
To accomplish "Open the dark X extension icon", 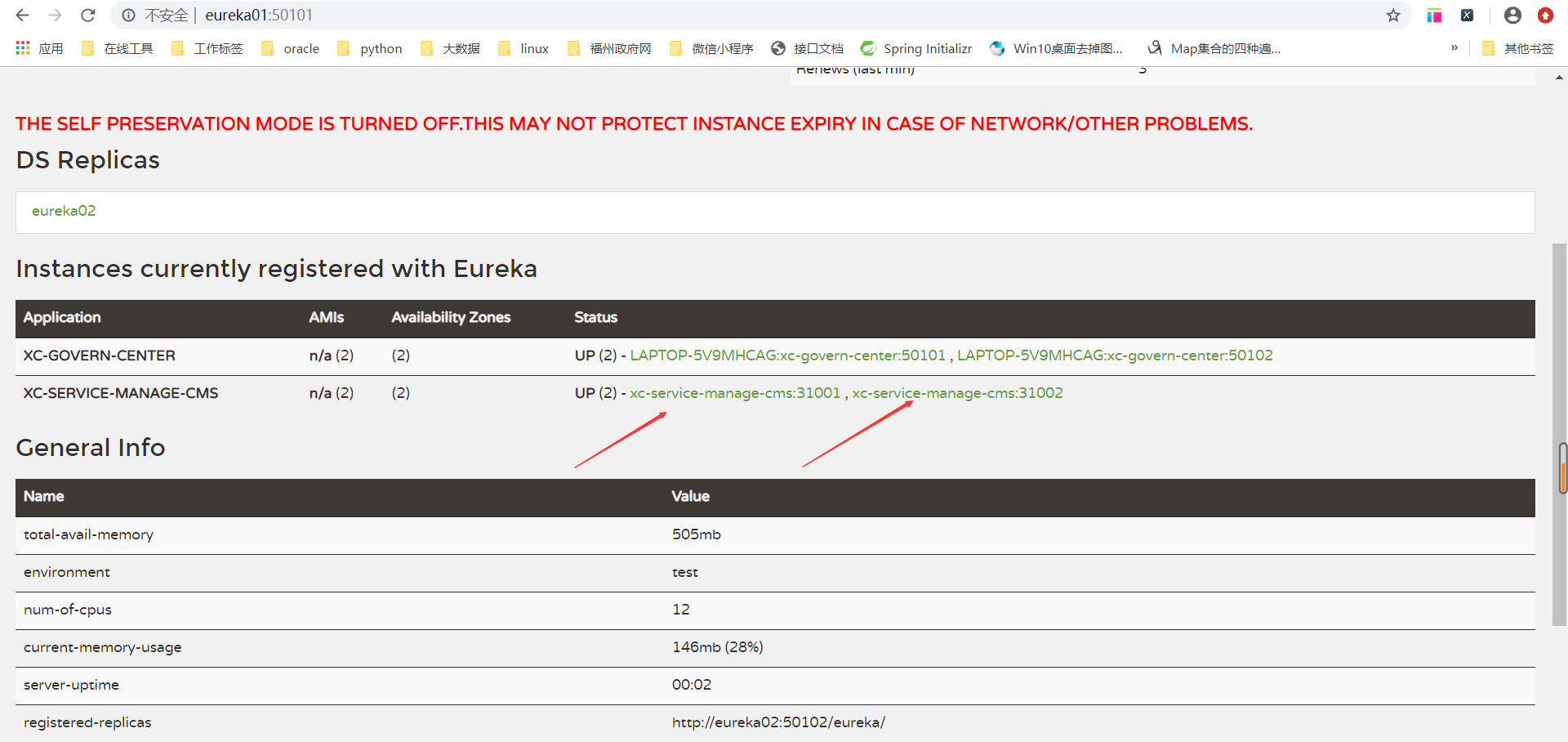I will click(1468, 16).
